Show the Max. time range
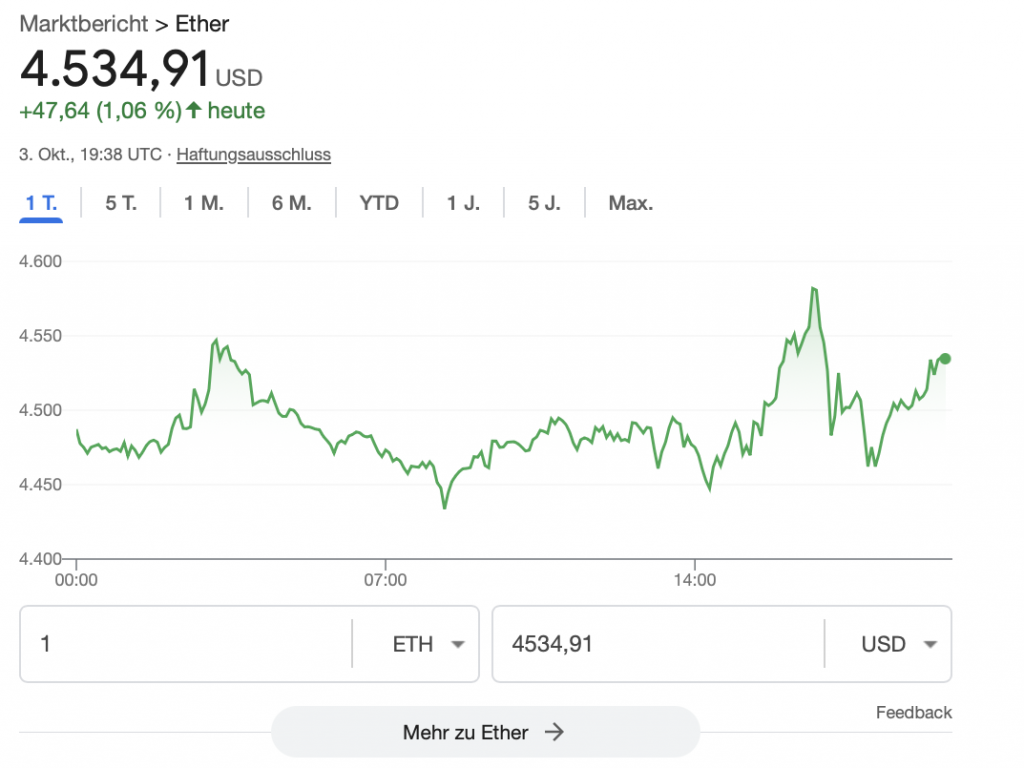 click(x=631, y=203)
